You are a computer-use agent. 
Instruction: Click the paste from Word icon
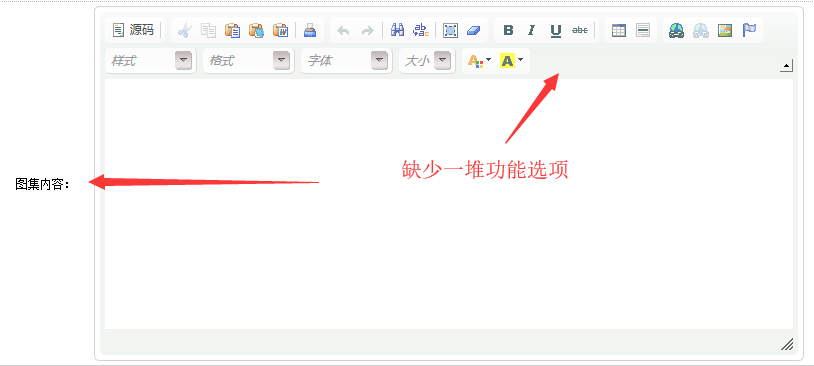click(x=281, y=30)
